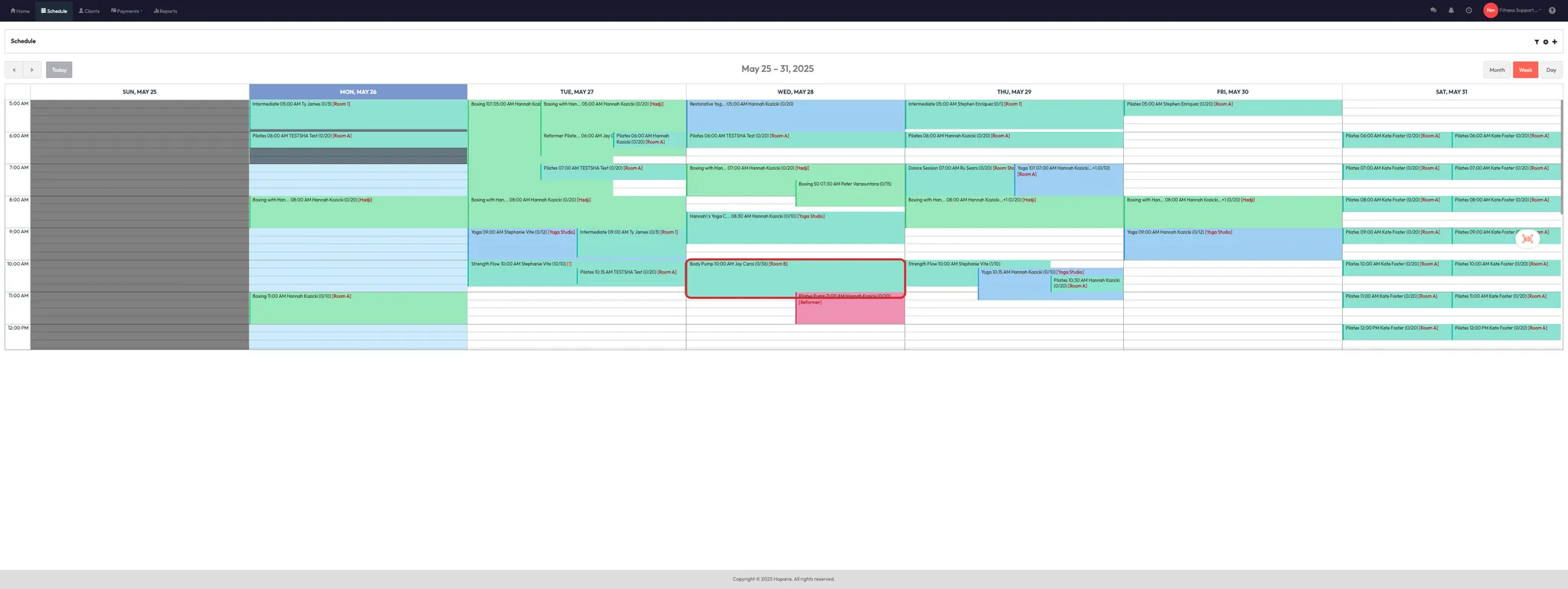Screen dimensions: 1568x589
Task: Open schedule settings gear icon
Action: coord(1545,42)
